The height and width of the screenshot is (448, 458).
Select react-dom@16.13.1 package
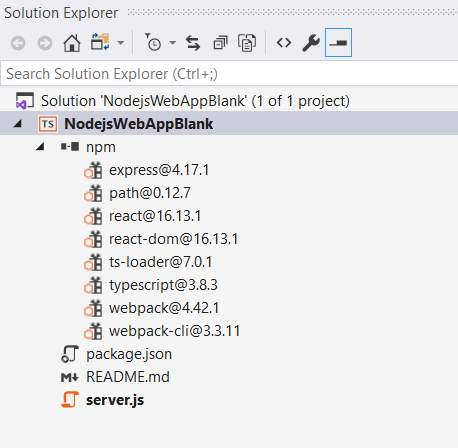point(174,239)
